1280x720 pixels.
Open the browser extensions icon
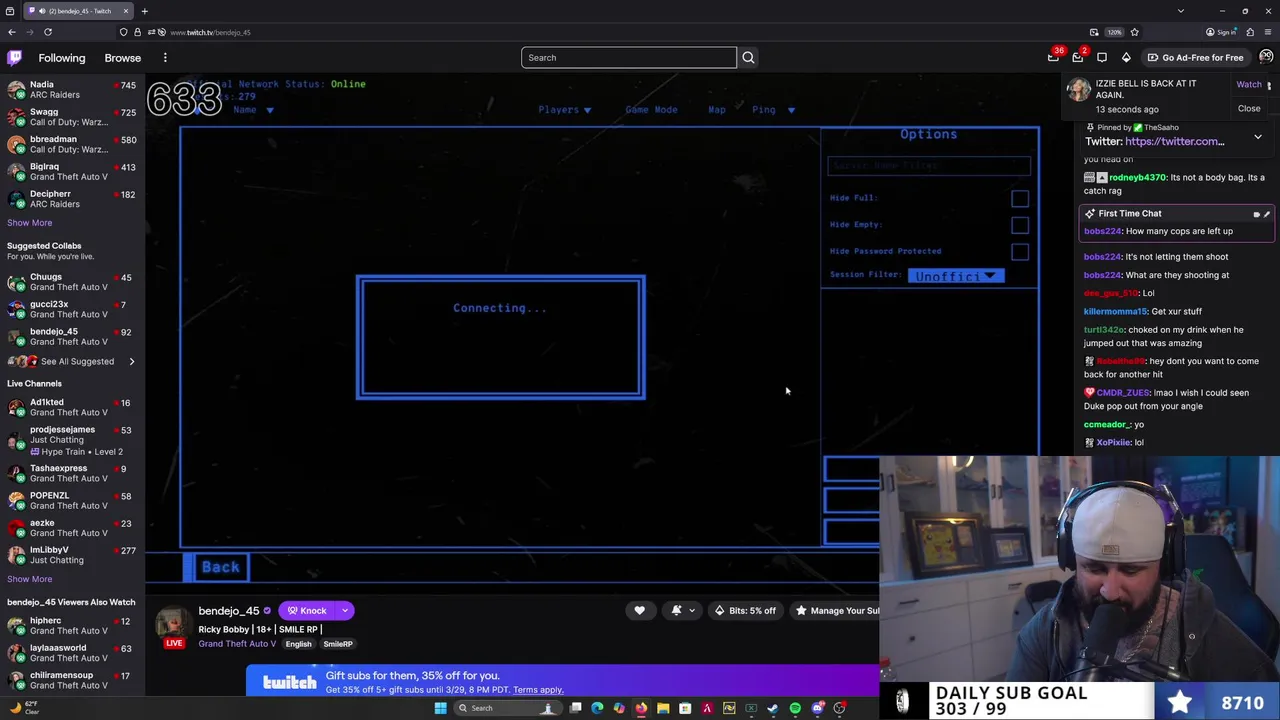[x=1250, y=32]
